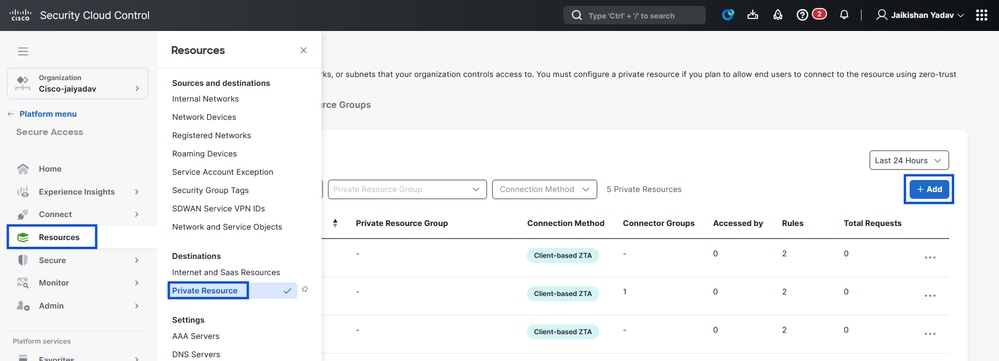Open Internet and Saas Resources
This screenshot has width=999, height=361.
click(226, 272)
